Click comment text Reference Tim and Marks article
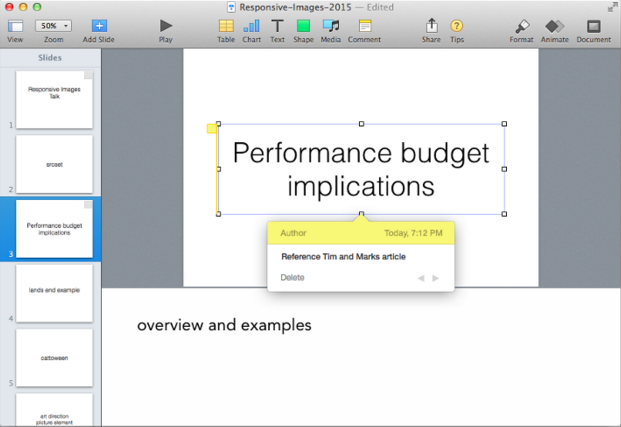 coord(343,257)
